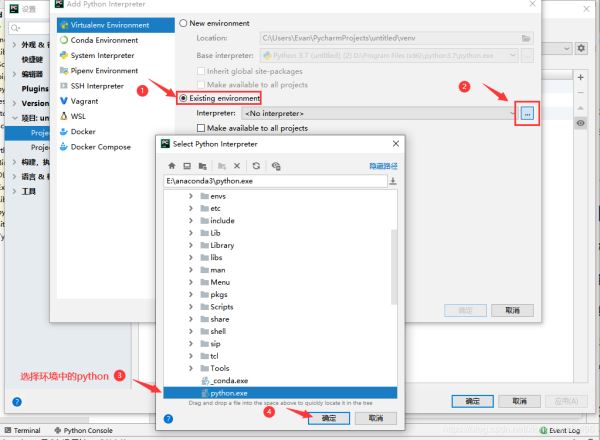Click the upgrade package arrow icon
600x440 pixels.
coord(580,108)
